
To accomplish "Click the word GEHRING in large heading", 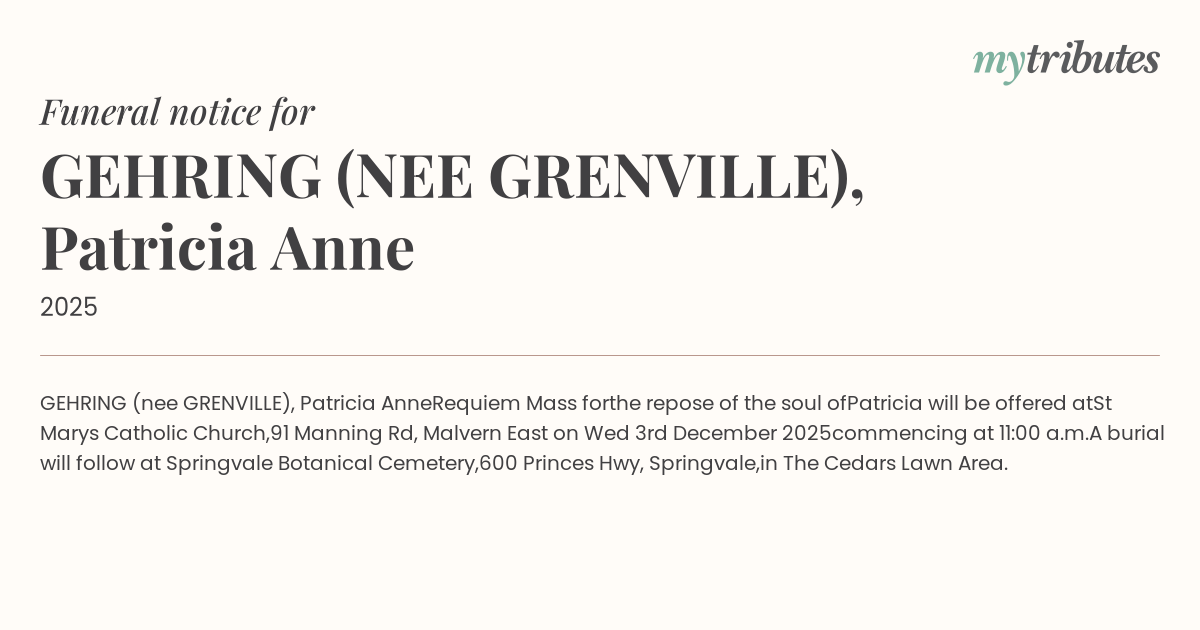I will point(181,176).
